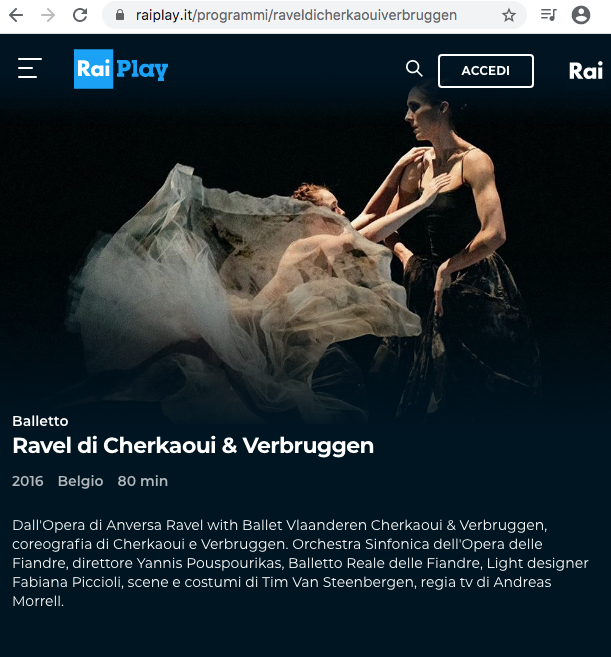Click the browser forward arrow

tap(48, 16)
